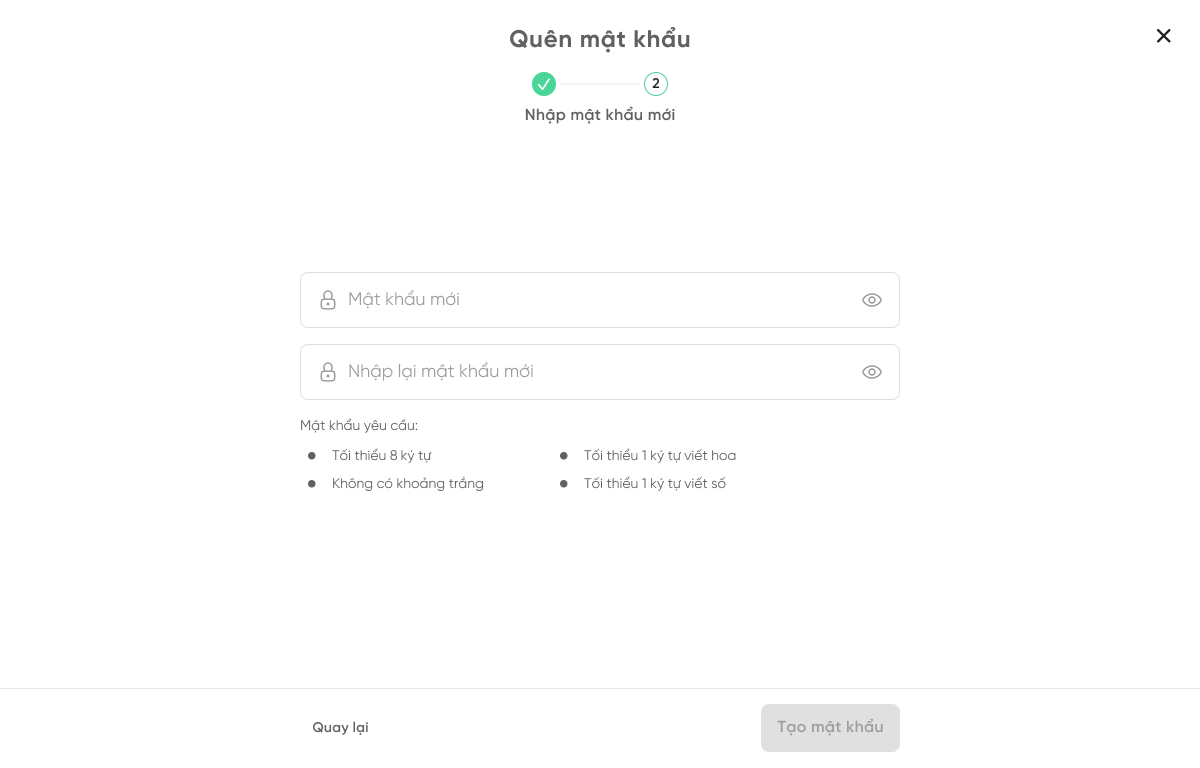
Task: Click the green checkmark for completed step 1
Action: click(544, 84)
